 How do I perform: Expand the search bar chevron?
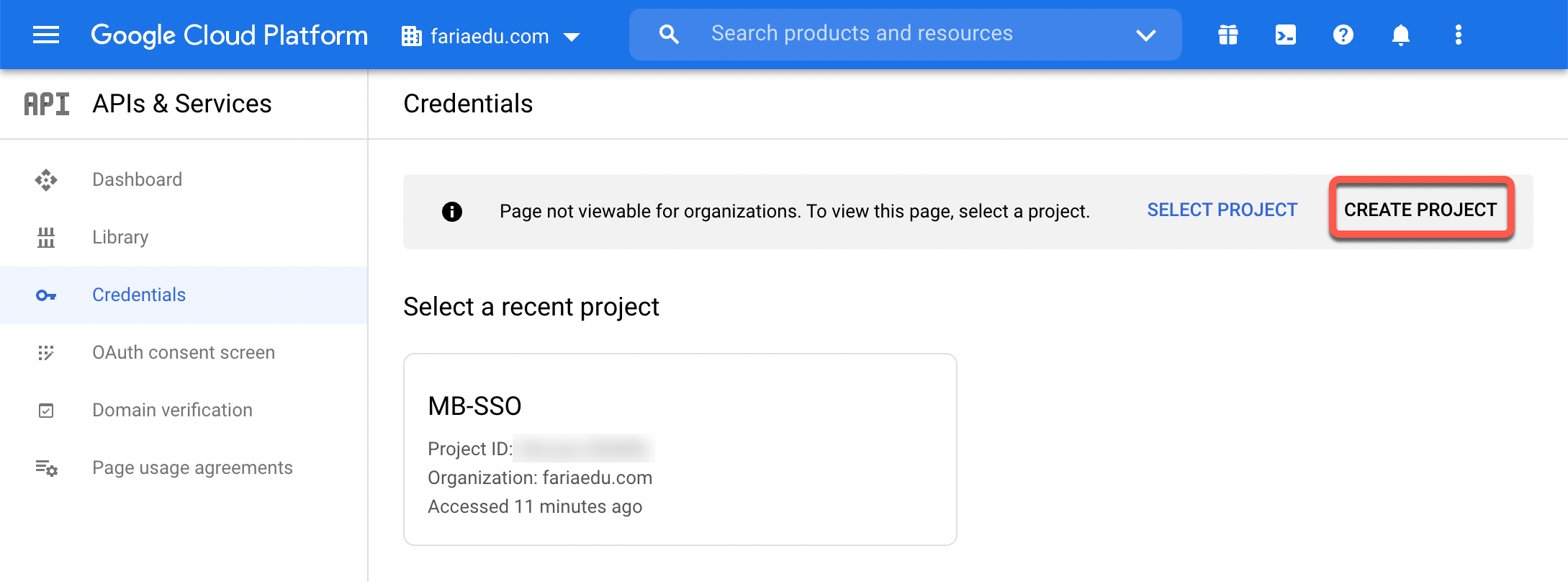[1145, 35]
